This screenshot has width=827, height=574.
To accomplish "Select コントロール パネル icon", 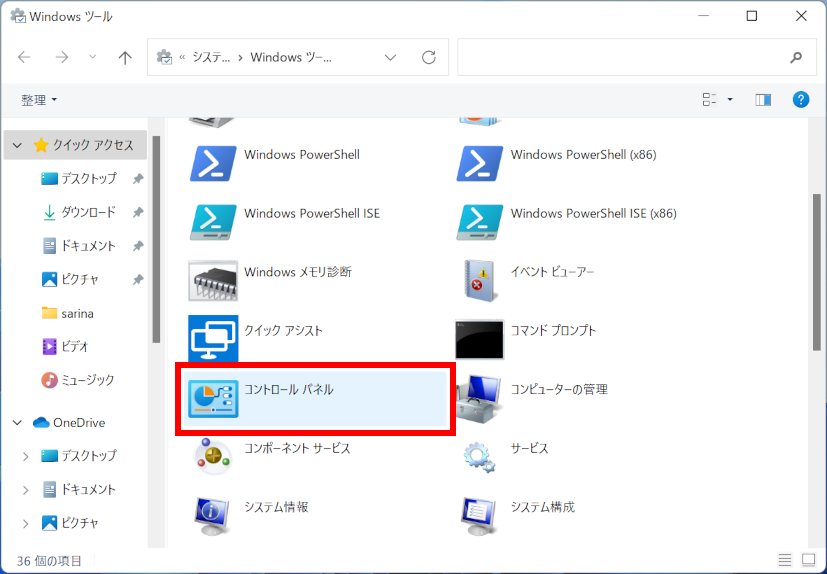I will pyautogui.click(x=213, y=398).
